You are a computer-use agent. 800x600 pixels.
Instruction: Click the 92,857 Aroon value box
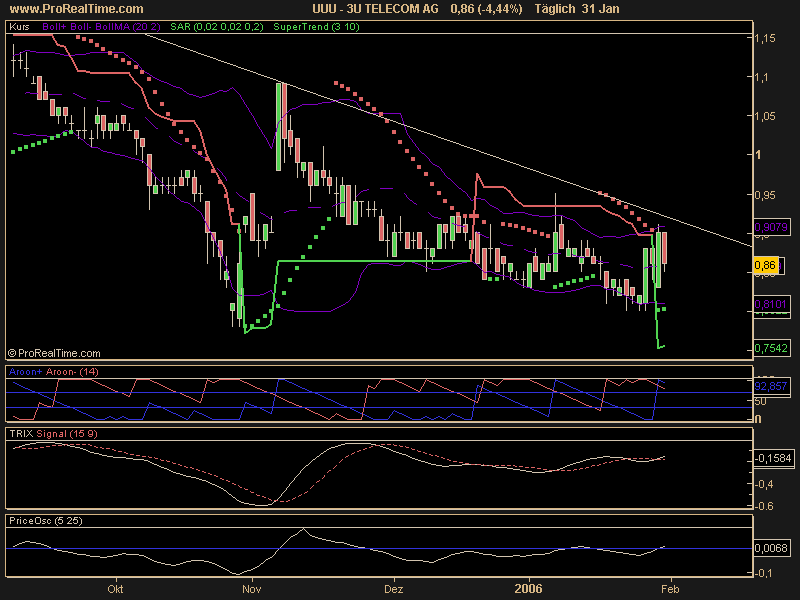point(771,386)
